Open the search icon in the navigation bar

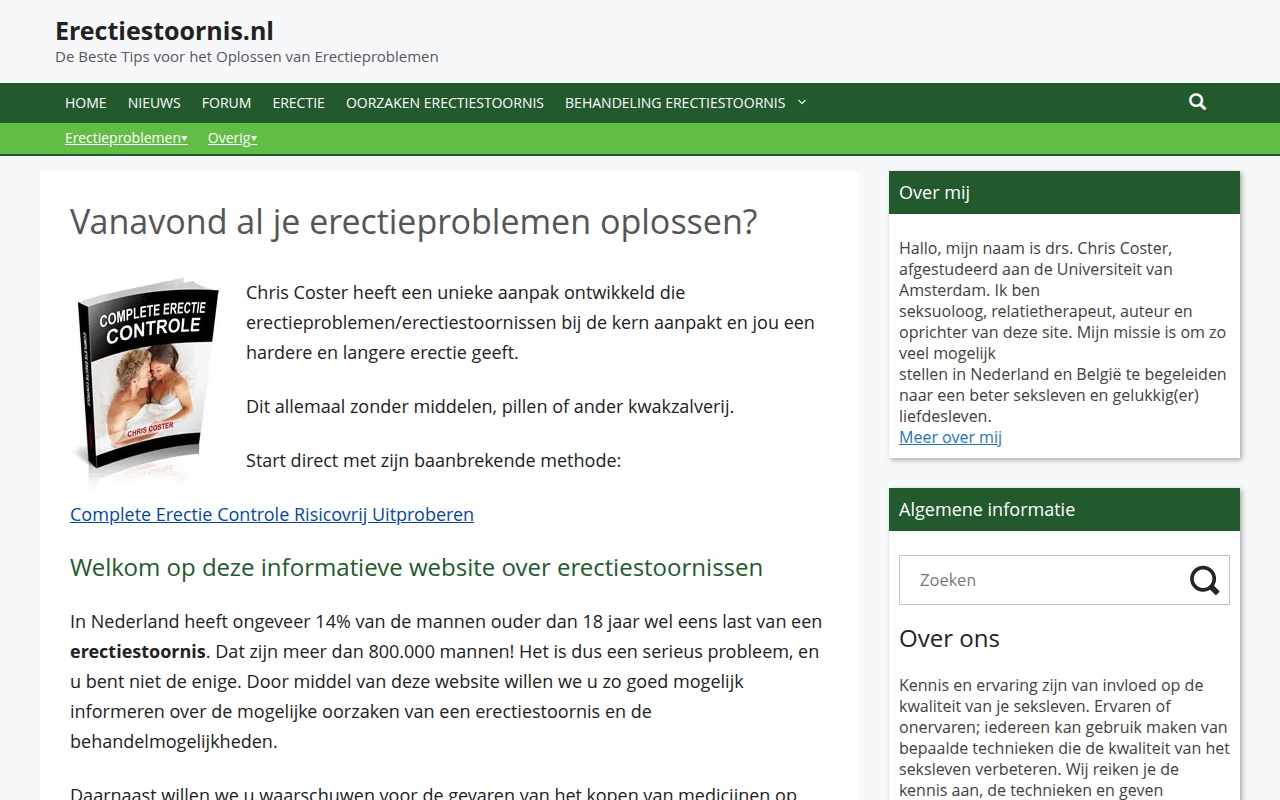(x=1197, y=102)
